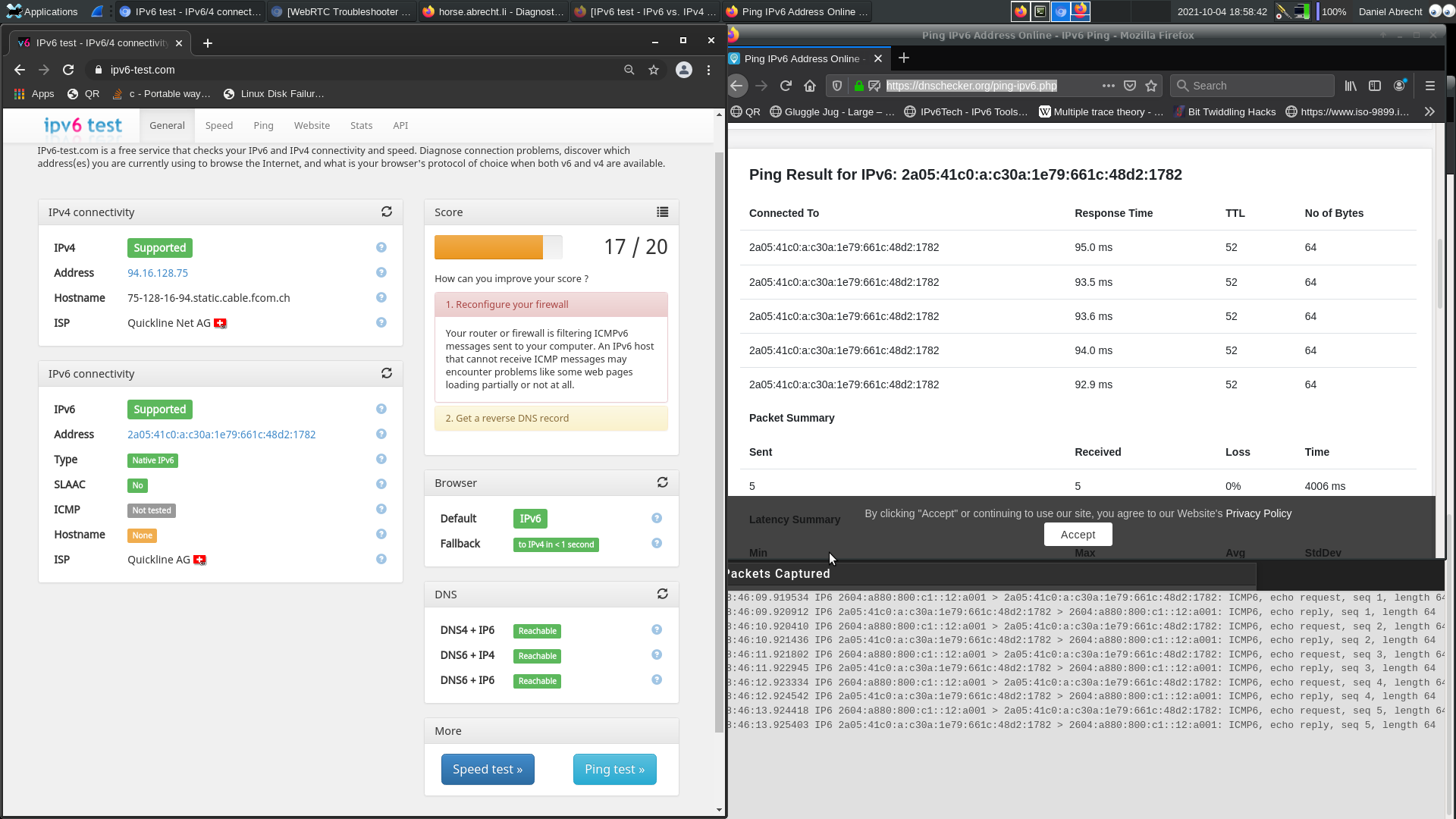Open the IPv6 address link
The image size is (1456, 819).
tap(221, 434)
